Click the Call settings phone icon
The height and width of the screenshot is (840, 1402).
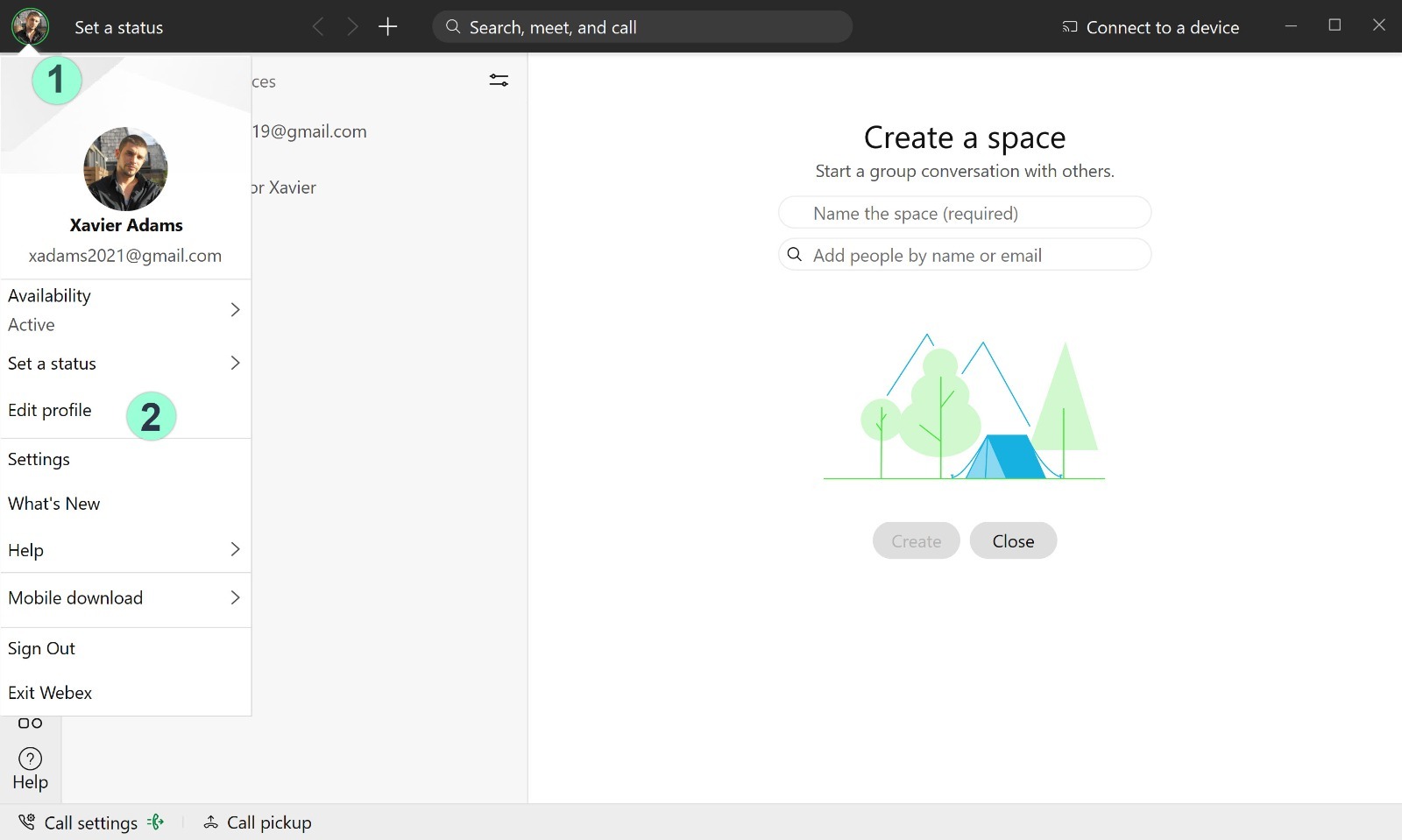[27, 822]
